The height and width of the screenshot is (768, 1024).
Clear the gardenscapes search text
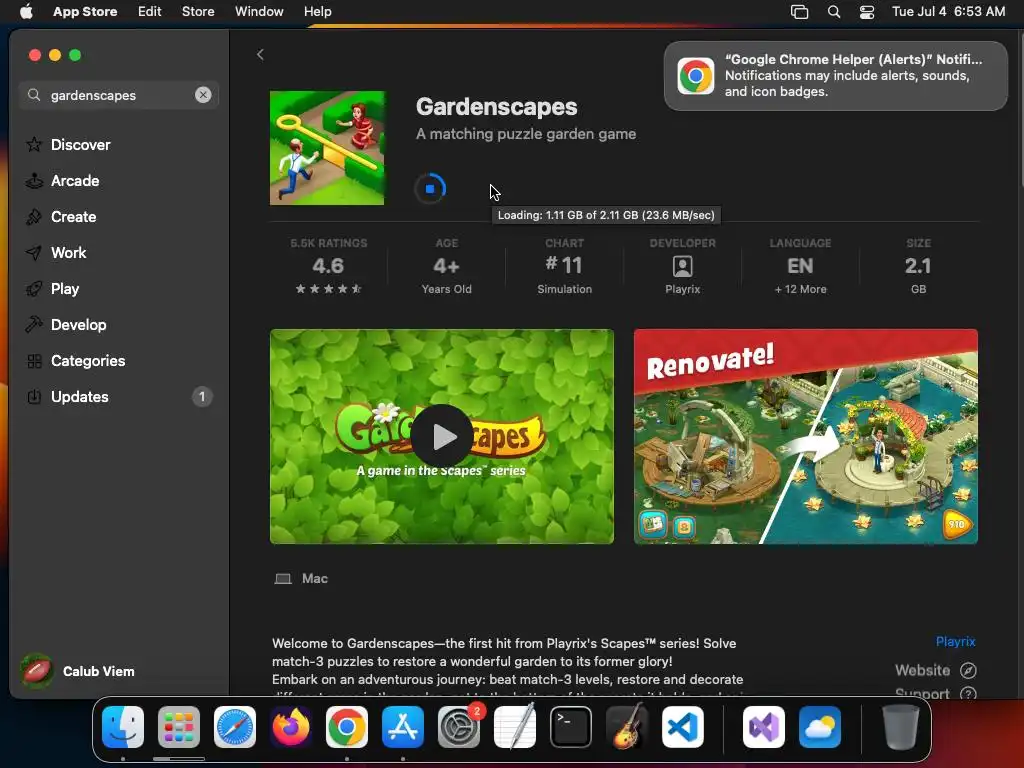pos(203,95)
